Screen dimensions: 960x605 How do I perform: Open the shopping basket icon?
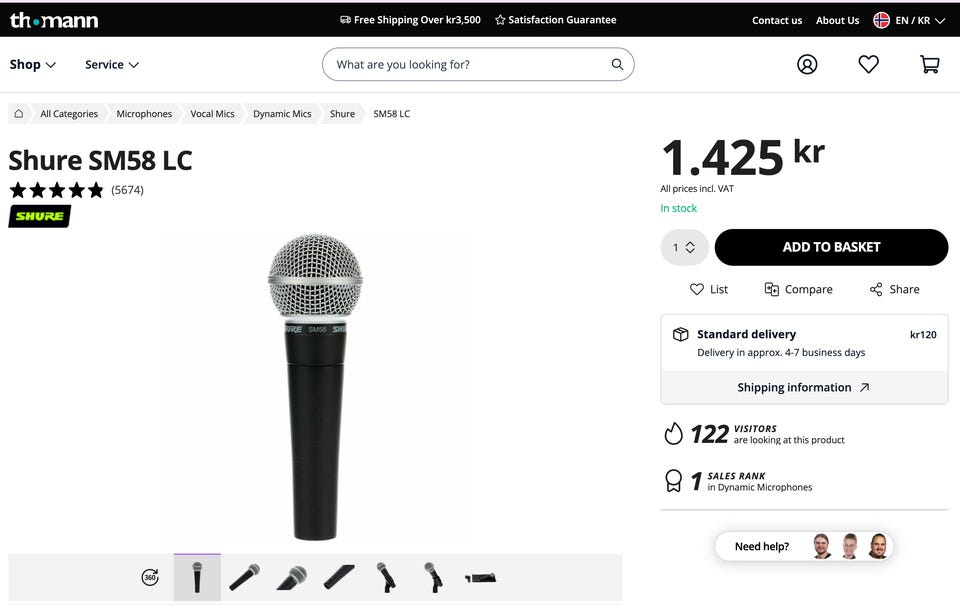(x=929, y=64)
